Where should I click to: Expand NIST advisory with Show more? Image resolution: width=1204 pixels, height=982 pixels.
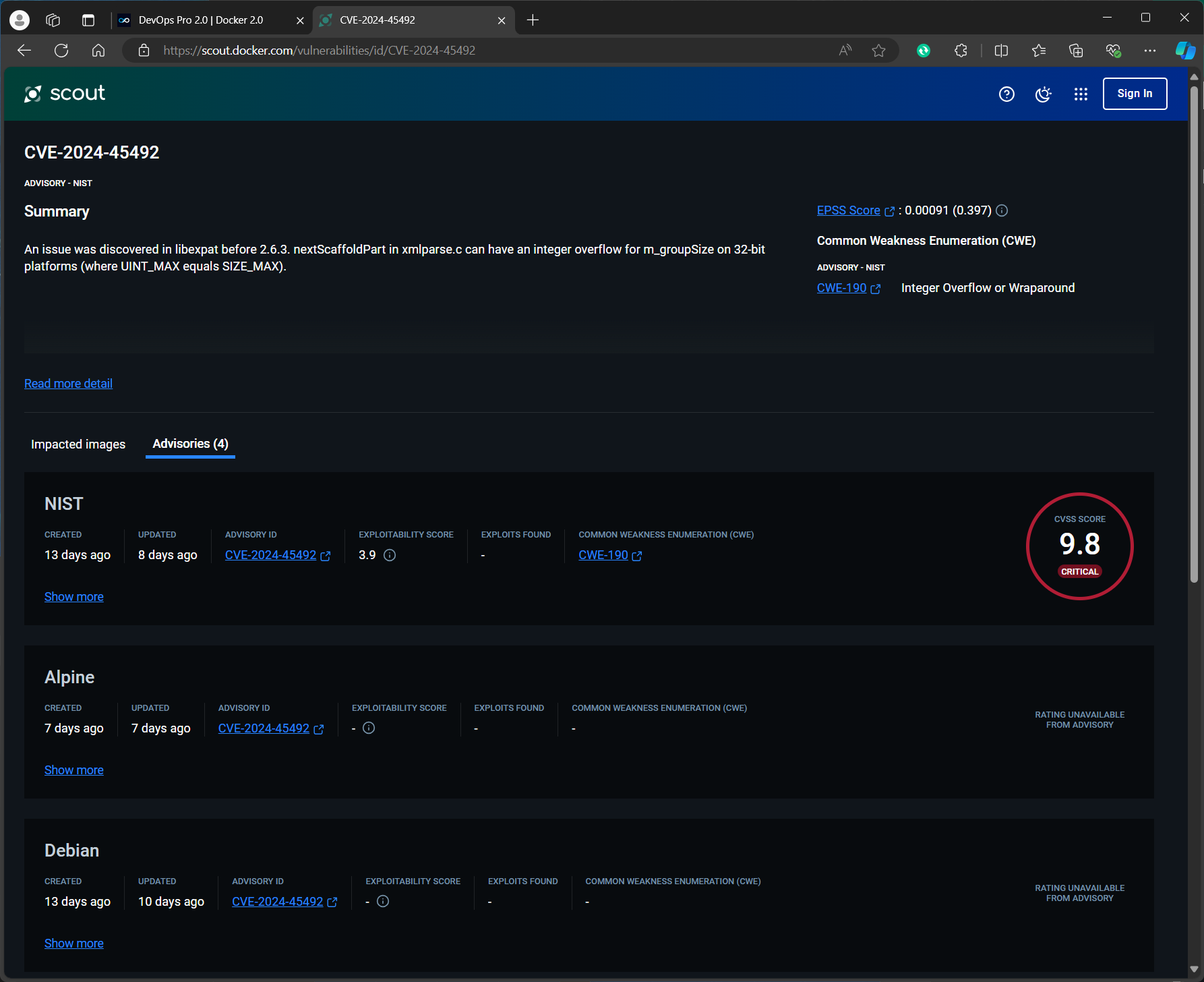pyautogui.click(x=74, y=597)
